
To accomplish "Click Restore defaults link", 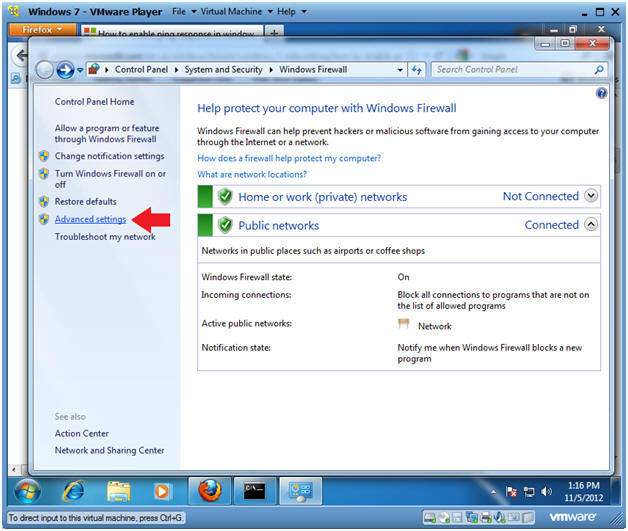I will pos(85,201).
